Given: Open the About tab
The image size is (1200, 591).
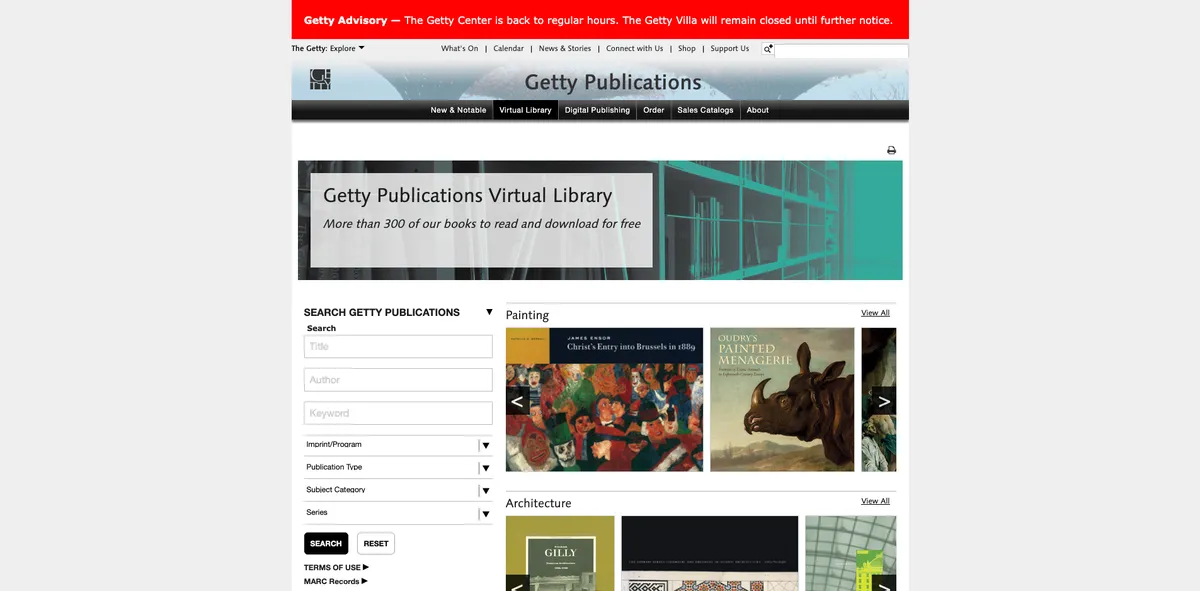Looking at the screenshot, I should [x=758, y=110].
